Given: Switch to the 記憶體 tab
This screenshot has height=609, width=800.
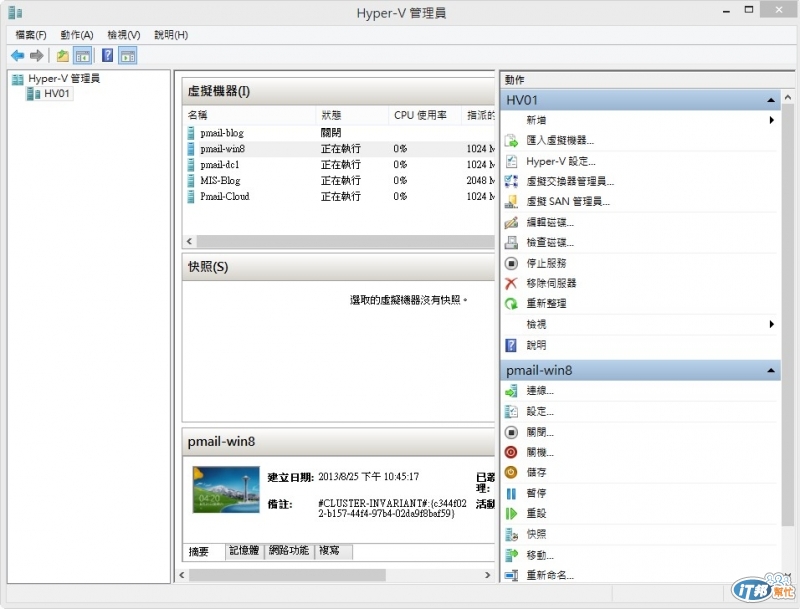Looking at the screenshot, I should tap(244, 550).
